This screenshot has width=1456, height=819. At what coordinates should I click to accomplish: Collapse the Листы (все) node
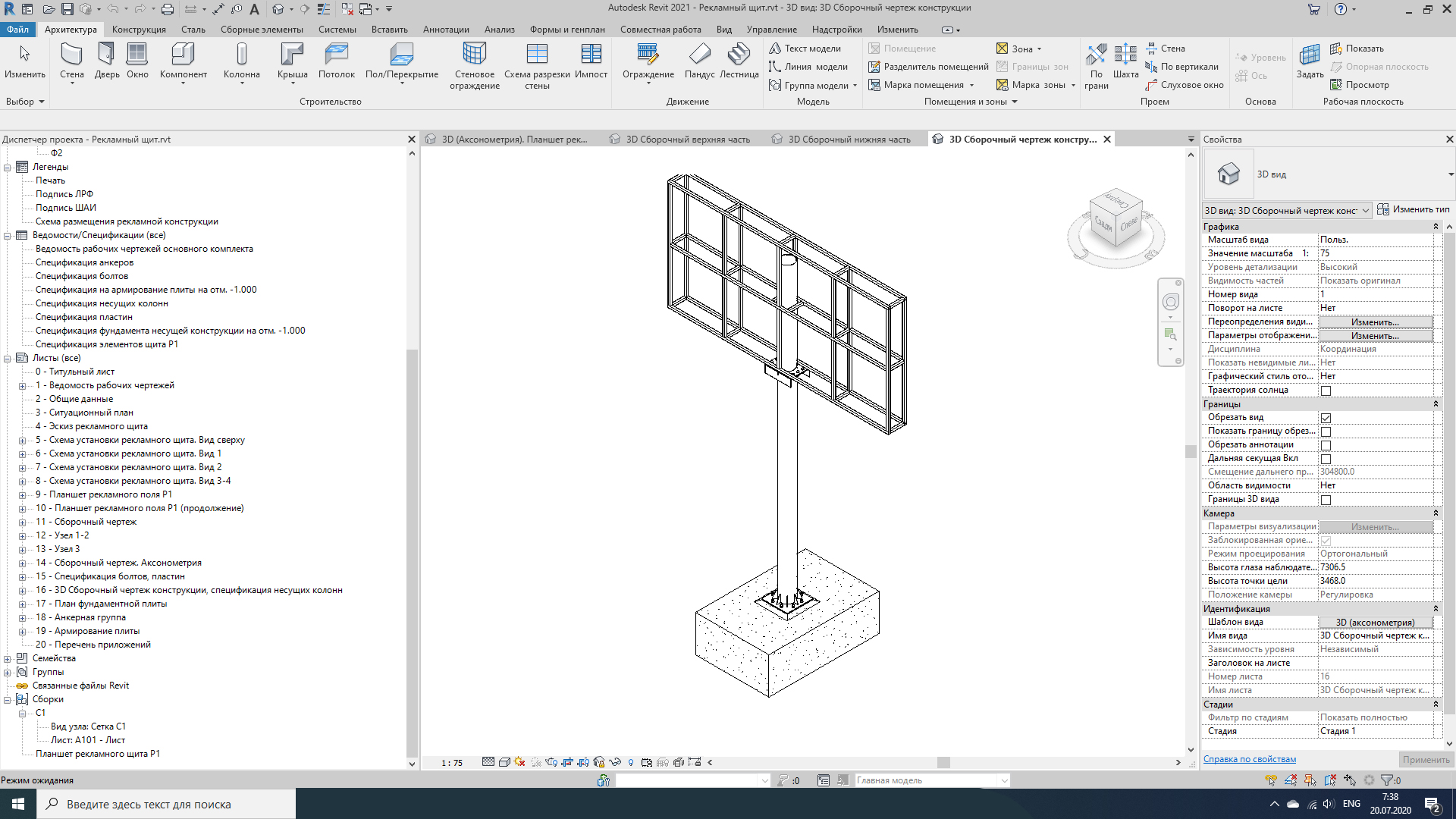point(8,358)
